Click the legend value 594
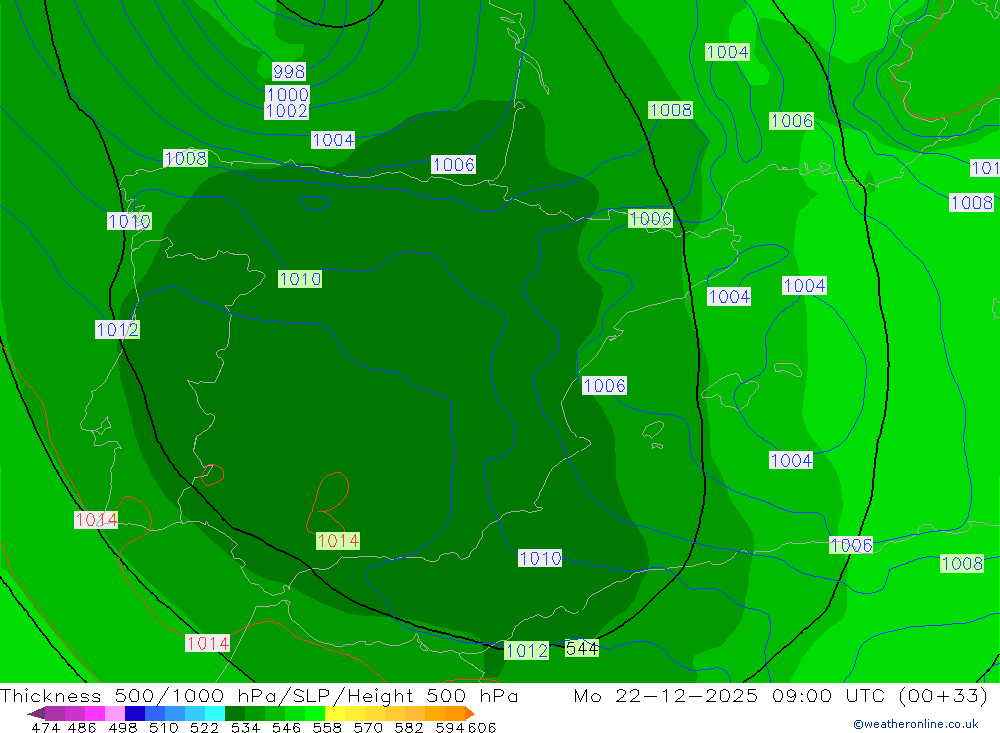Viewport: 1000px width, 733px height. point(450,728)
